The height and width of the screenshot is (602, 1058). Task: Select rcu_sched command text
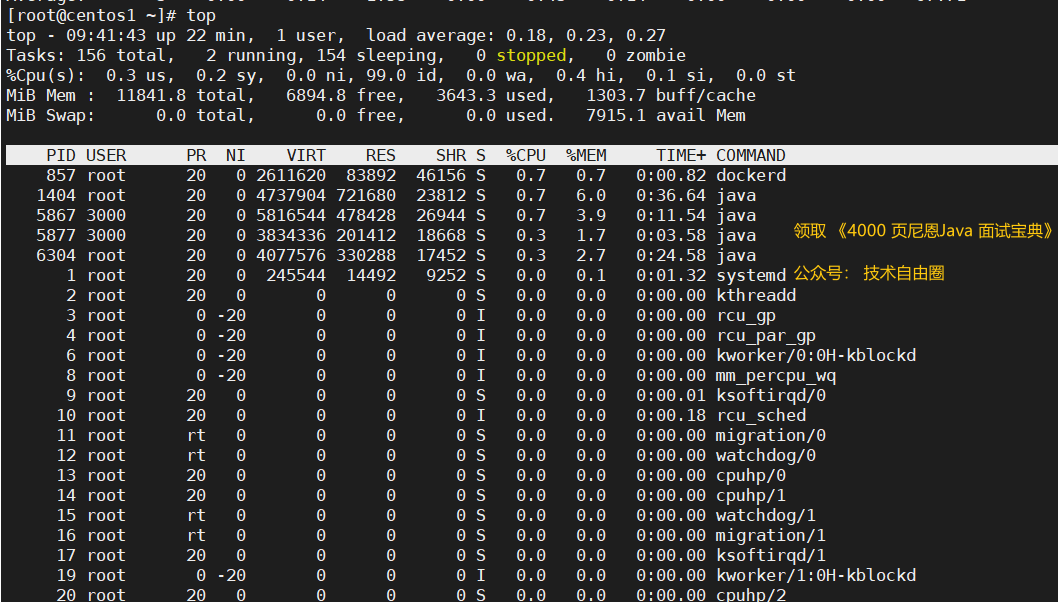click(x=761, y=416)
